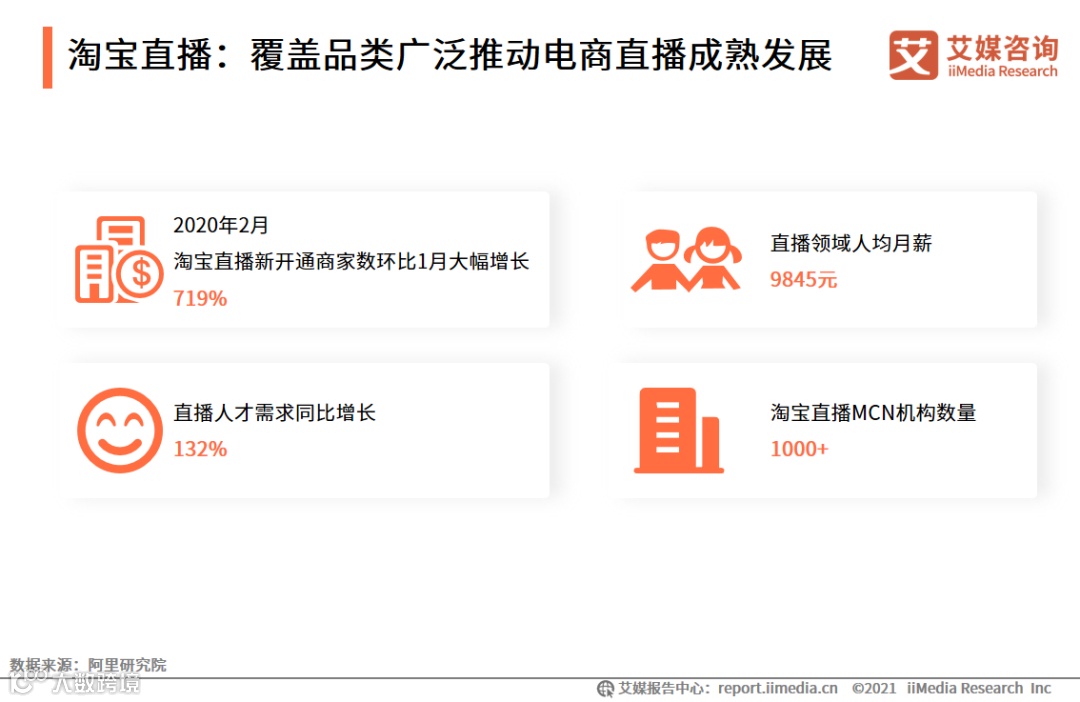Click the ©2021 iiMedia Research Inc copyright

(951, 688)
